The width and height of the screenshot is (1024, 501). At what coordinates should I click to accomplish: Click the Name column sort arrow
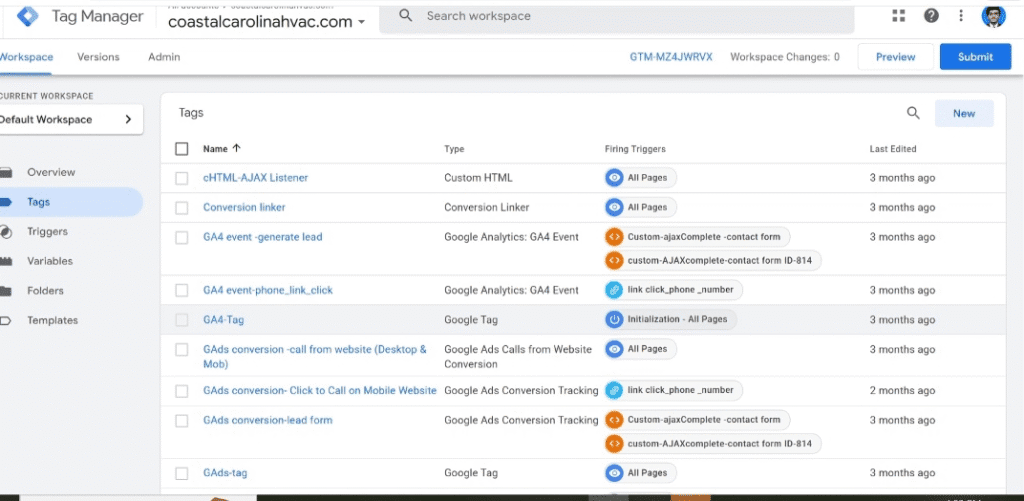236,148
